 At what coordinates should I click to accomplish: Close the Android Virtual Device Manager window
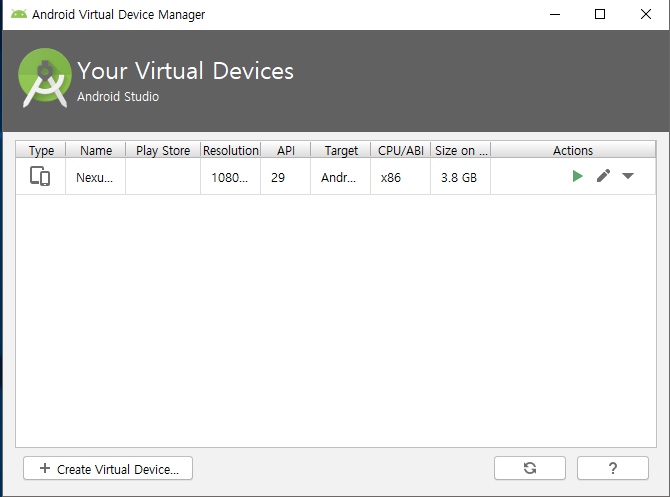coord(646,14)
